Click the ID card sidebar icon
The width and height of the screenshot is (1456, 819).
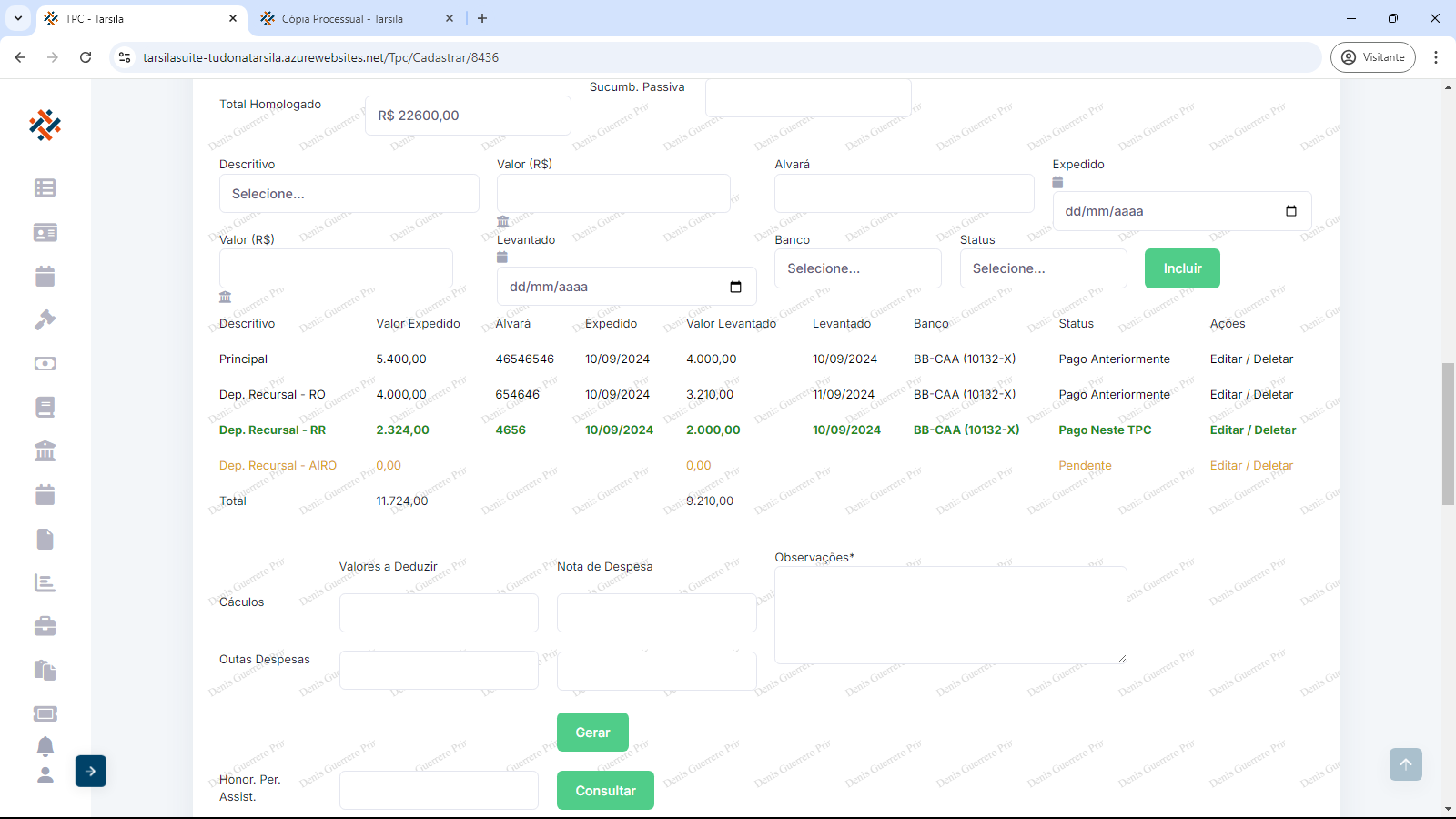click(45, 232)
